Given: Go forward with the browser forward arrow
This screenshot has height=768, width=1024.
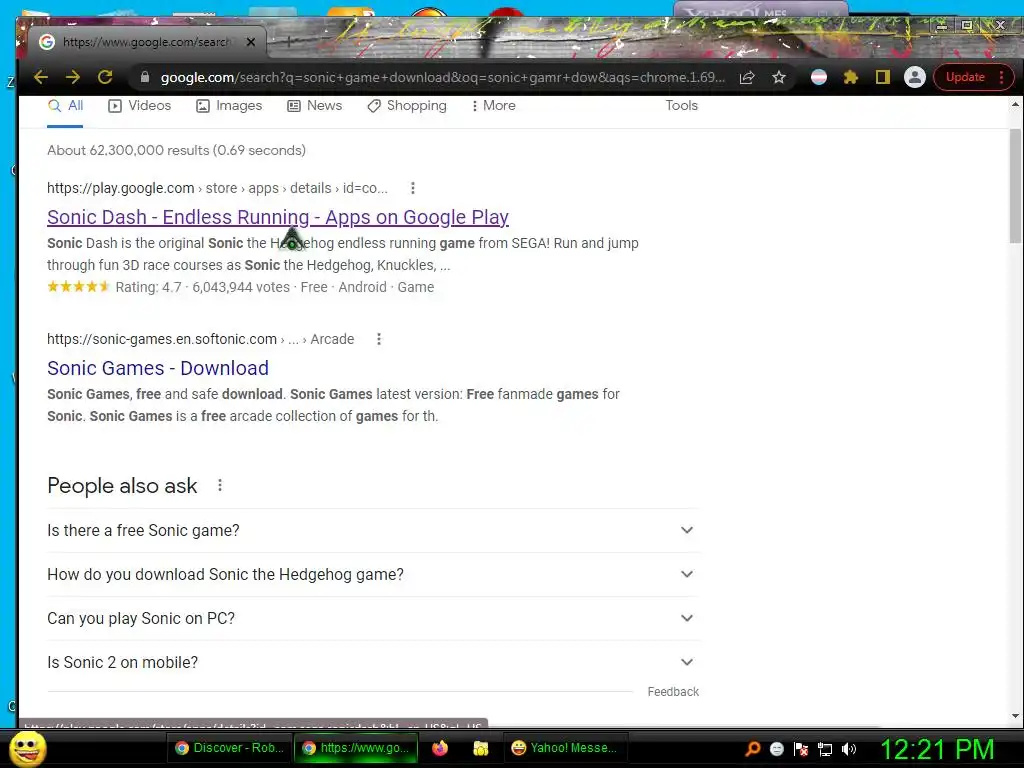Looking at the screenshot, I should [x=72, y=77].
